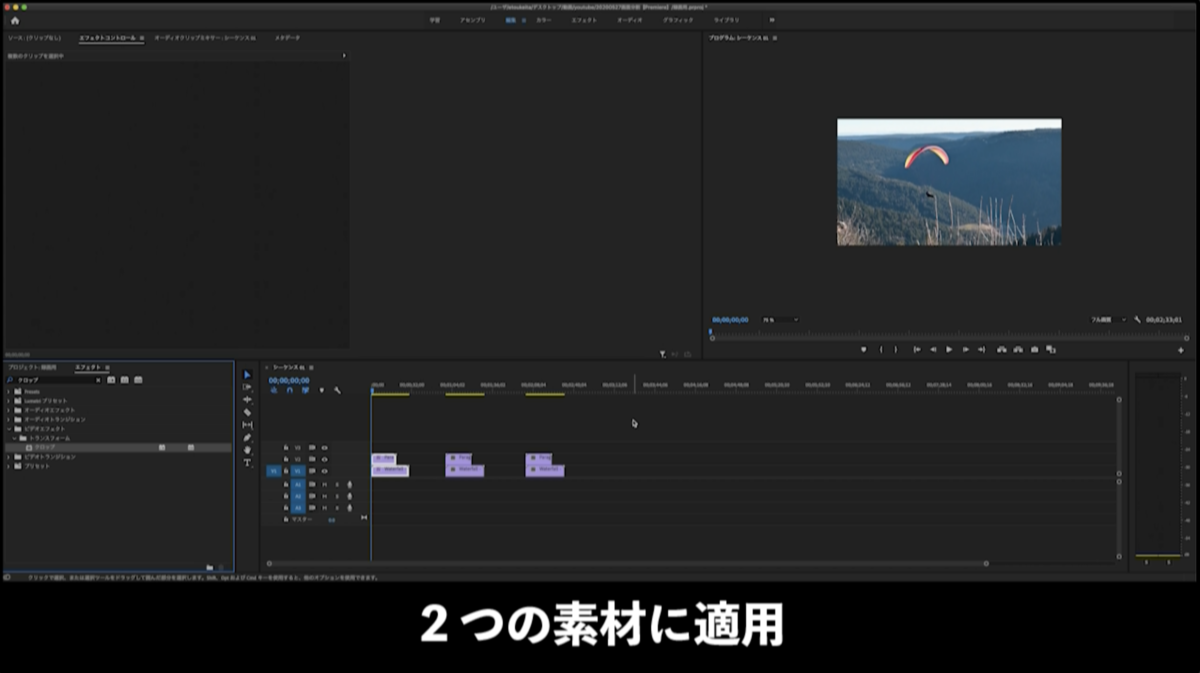This screenshot has width=1200, height=673.
Task: Open the オーディオ workspace
Action: click(629, 20)
